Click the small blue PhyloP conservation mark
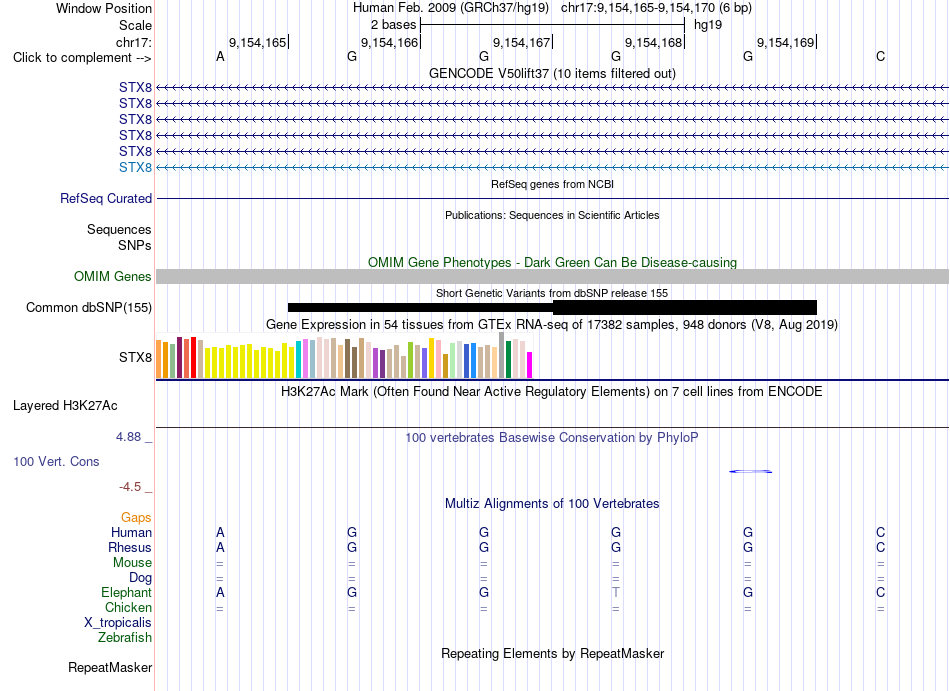 pyautogui.click(x=751, y=471)
